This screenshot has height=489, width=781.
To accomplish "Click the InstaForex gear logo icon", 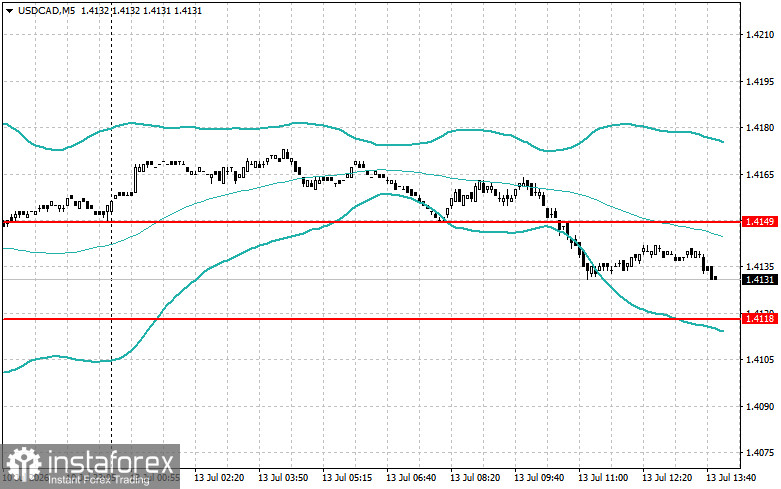I will 23,465.
